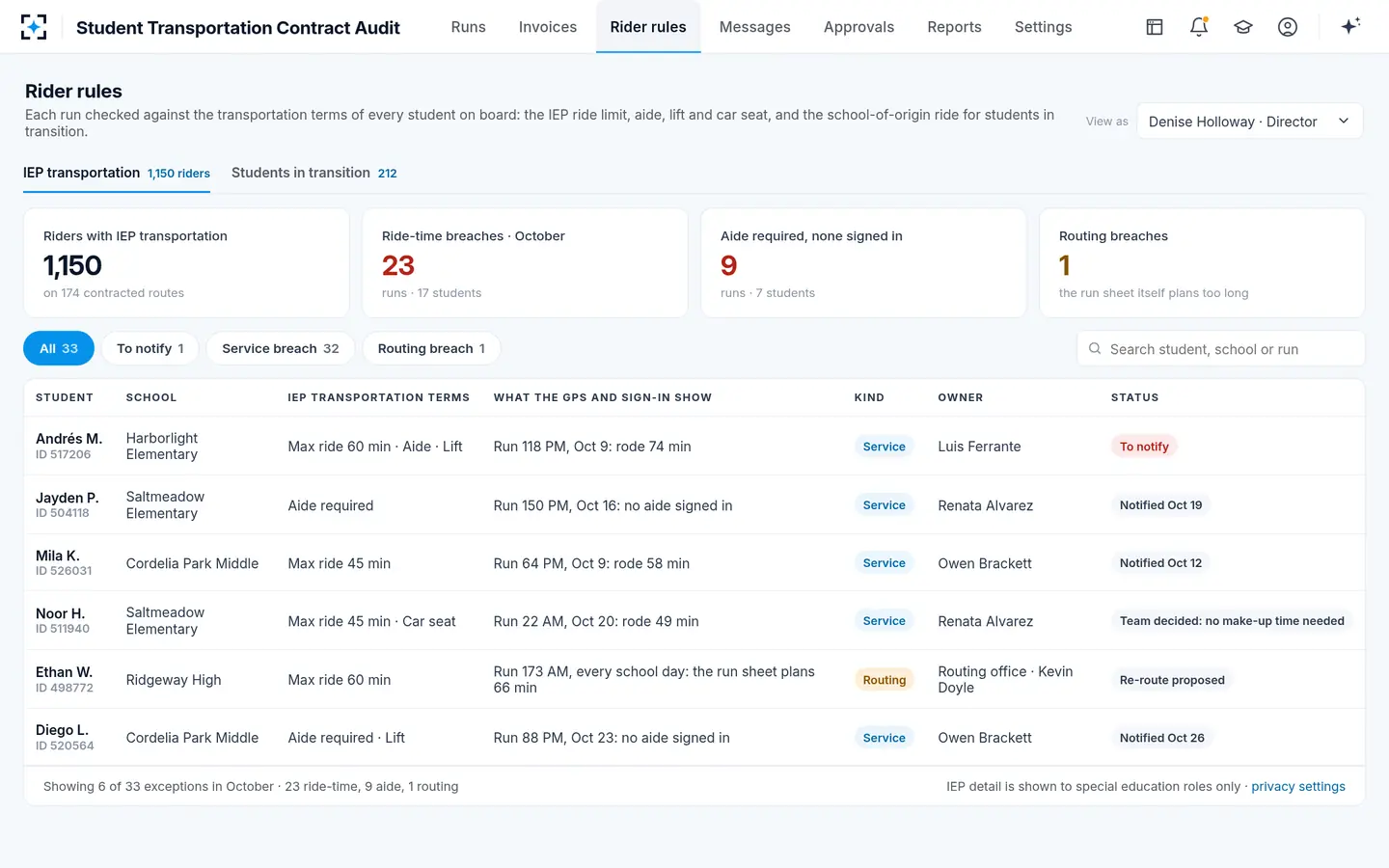This screenshot has width=1389, height=868.
Task: Select the IEP transportation sub-tab
Action: (x=117, y=174)
